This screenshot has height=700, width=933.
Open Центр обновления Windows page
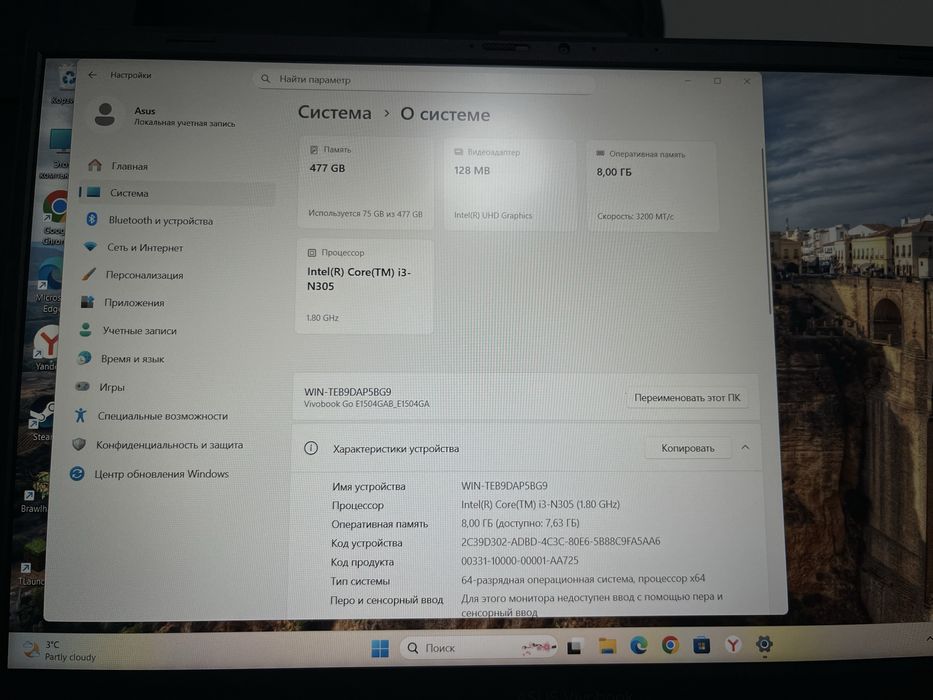coord(165,474)
